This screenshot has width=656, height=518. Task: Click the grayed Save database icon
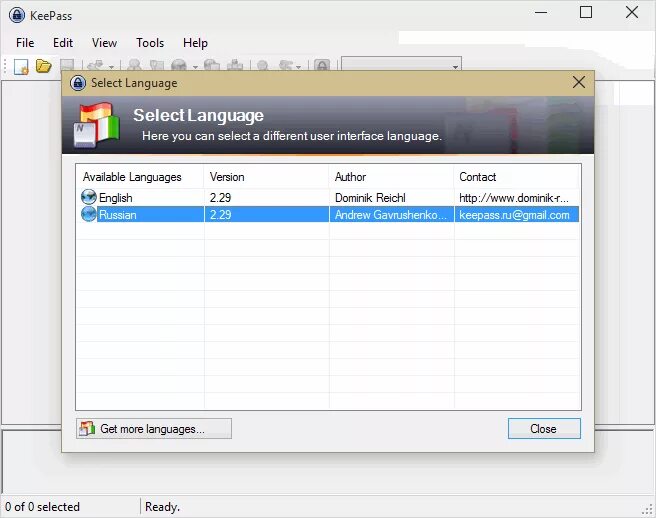67,65
